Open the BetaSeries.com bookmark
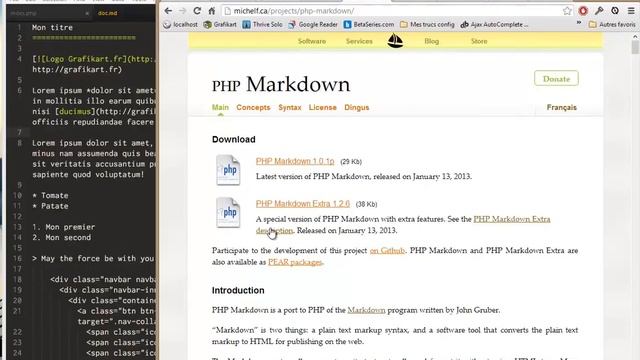Image resolution: width=640 pixels, height=360 pixels. click(x=369, y=24)
